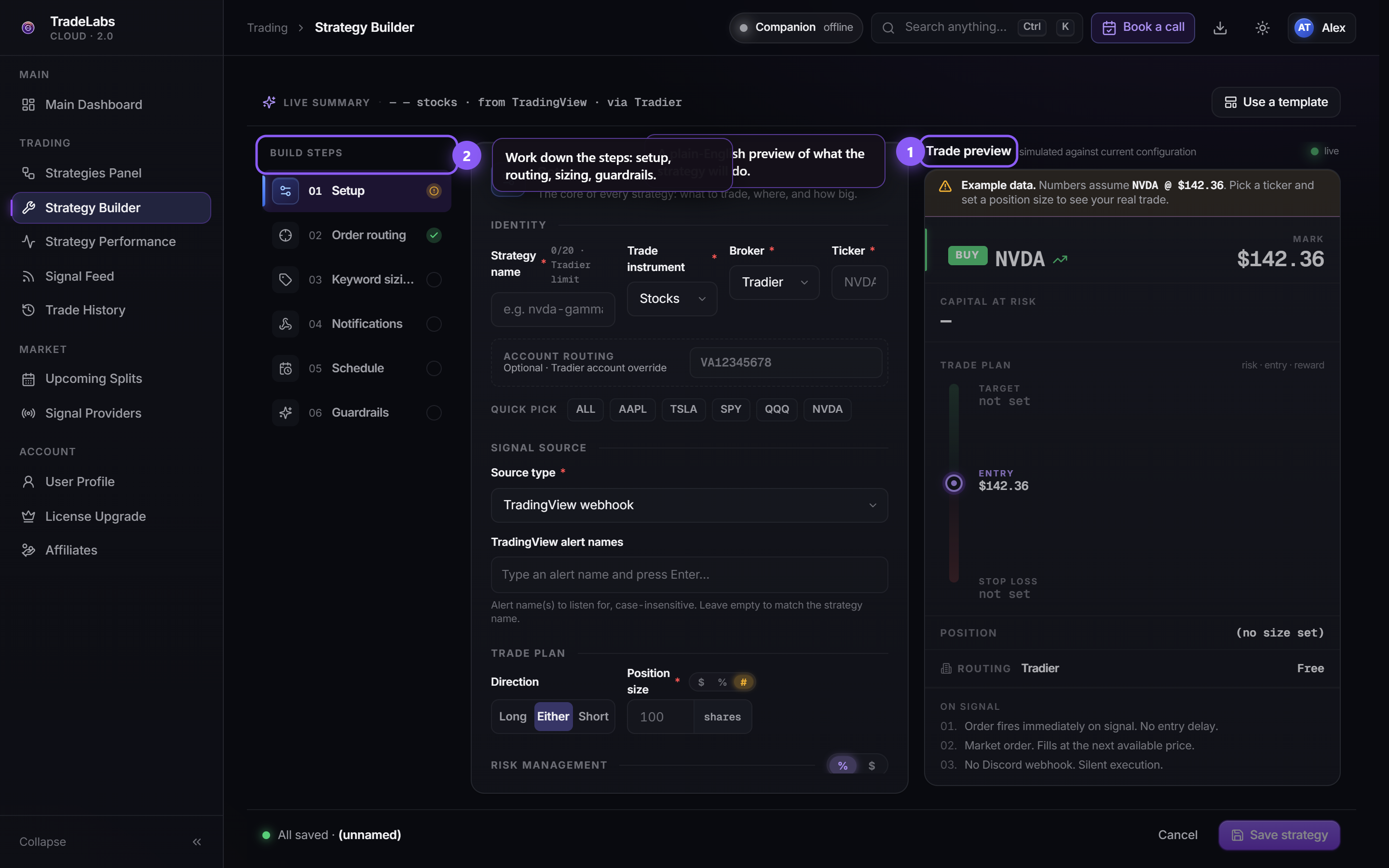Focus the account override VA12345678 field
Viewport: 1389px width, 868px height.
point(786,362)
